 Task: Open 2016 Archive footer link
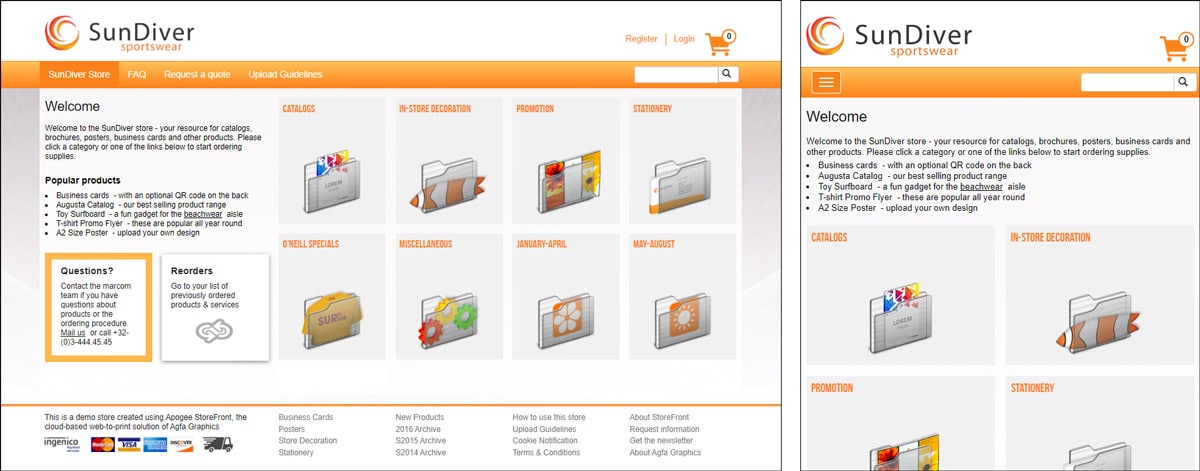tap(419, 429)
